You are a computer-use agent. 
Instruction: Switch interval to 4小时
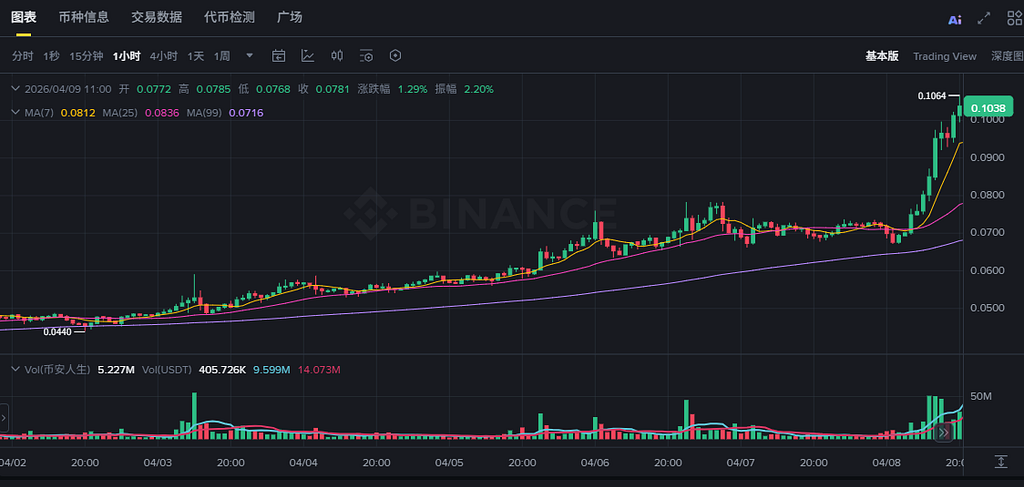(x=164, y=56)
